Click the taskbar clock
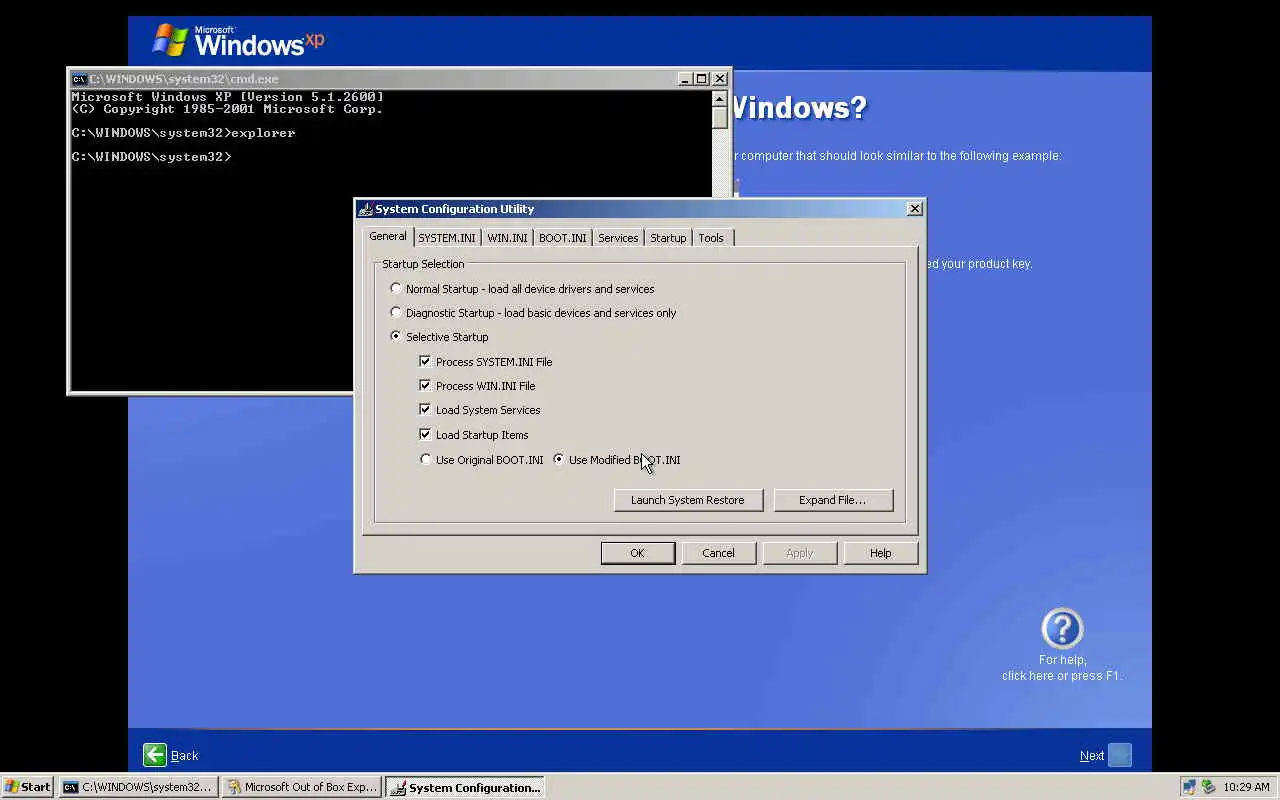Image resolution: width=1280 pixels, height=800 pixels. tap(1246, 787)
